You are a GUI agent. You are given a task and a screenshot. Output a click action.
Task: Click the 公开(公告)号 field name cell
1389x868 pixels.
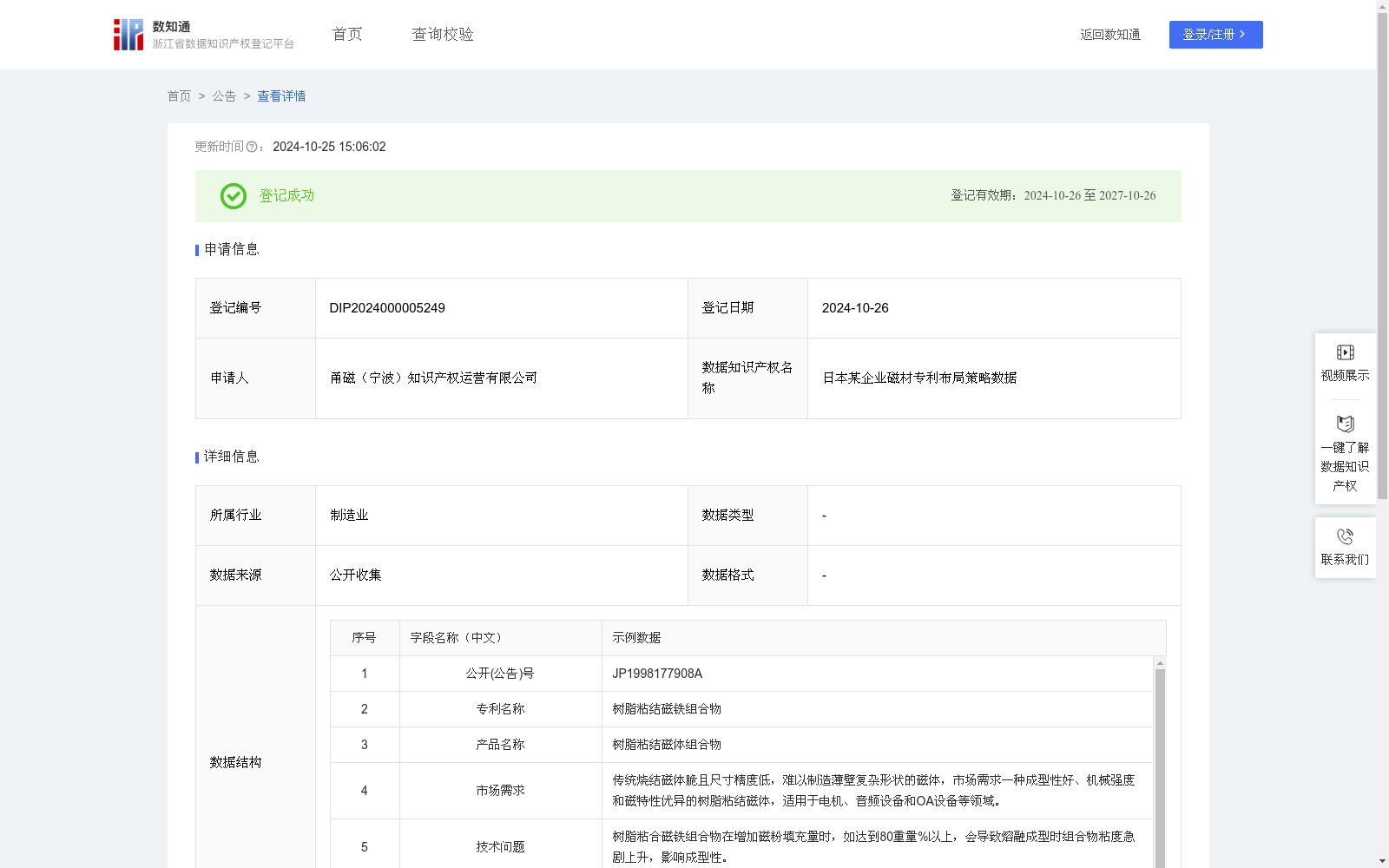(x=500, y=674)
